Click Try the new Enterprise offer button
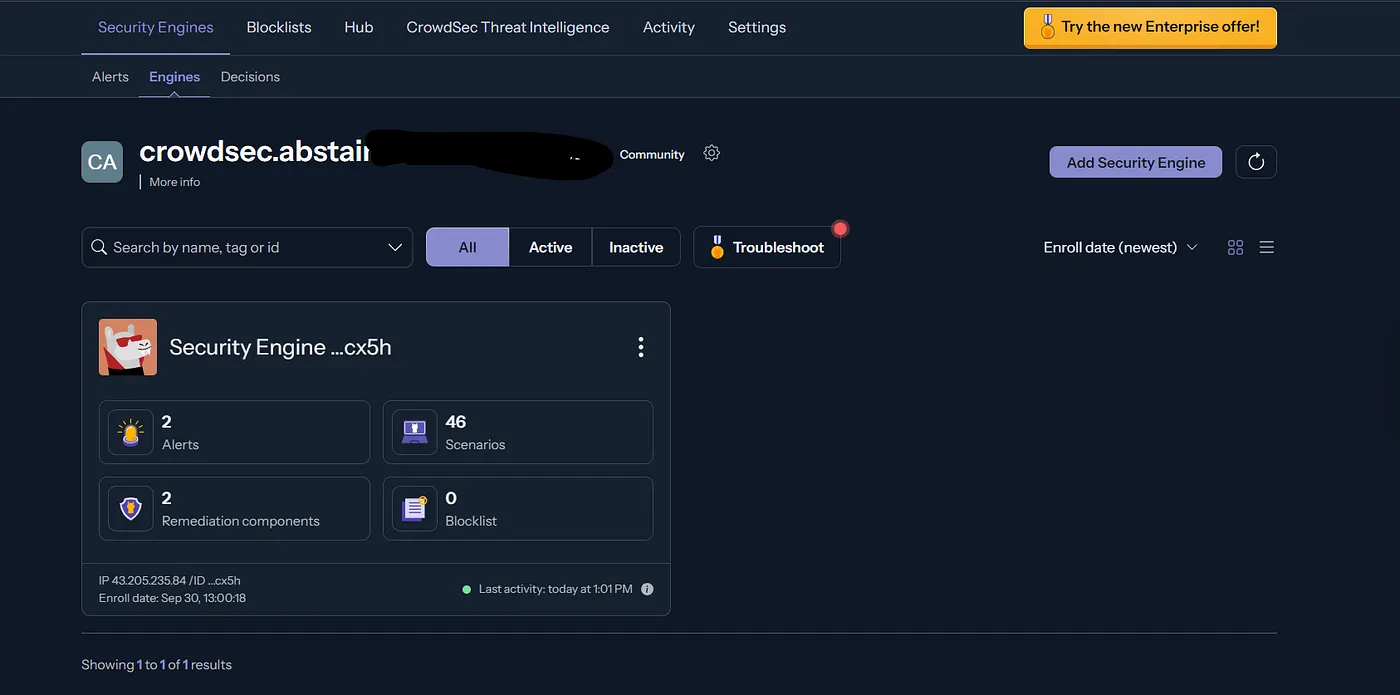The height and width of the screenshot is (695, 1400). 1150,27
